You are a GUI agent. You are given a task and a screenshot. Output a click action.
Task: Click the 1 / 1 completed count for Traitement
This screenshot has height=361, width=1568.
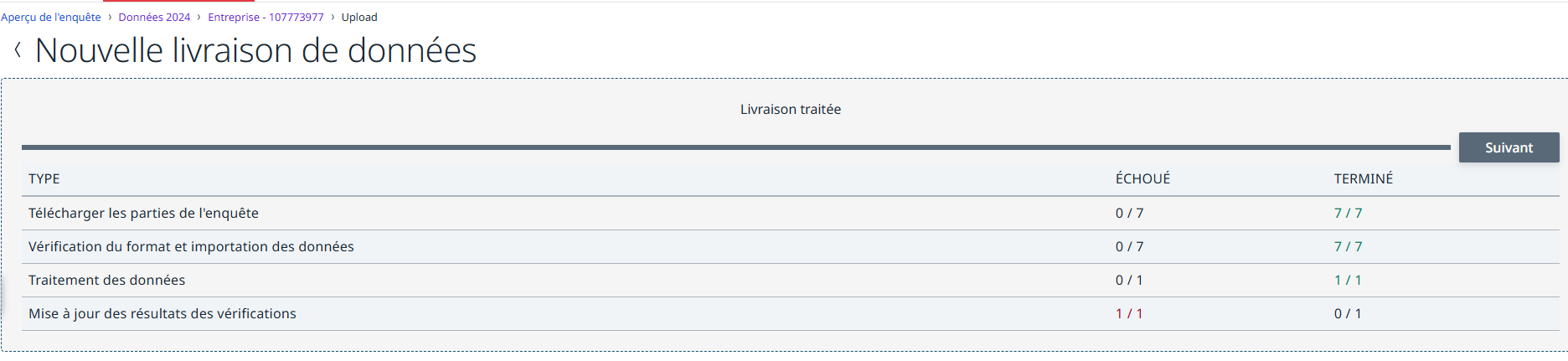[1347, 281]
